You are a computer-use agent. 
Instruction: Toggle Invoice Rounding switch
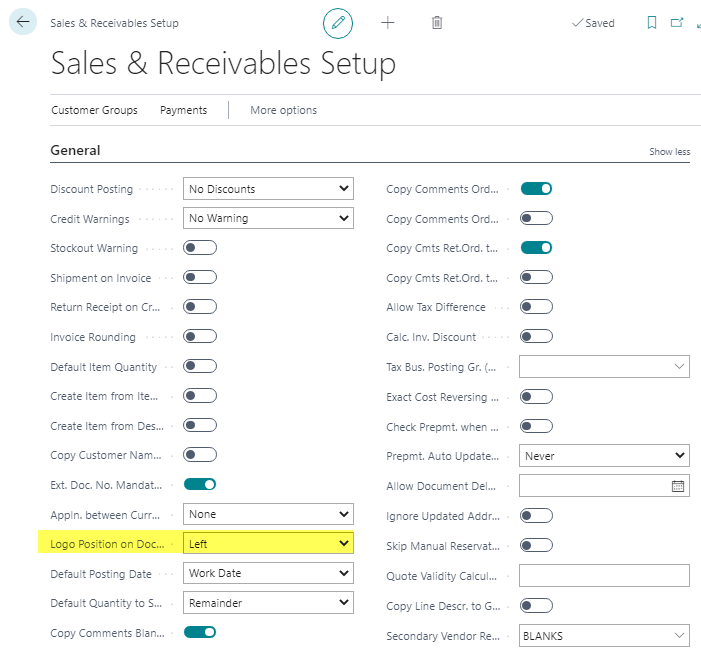click(200, 337)
